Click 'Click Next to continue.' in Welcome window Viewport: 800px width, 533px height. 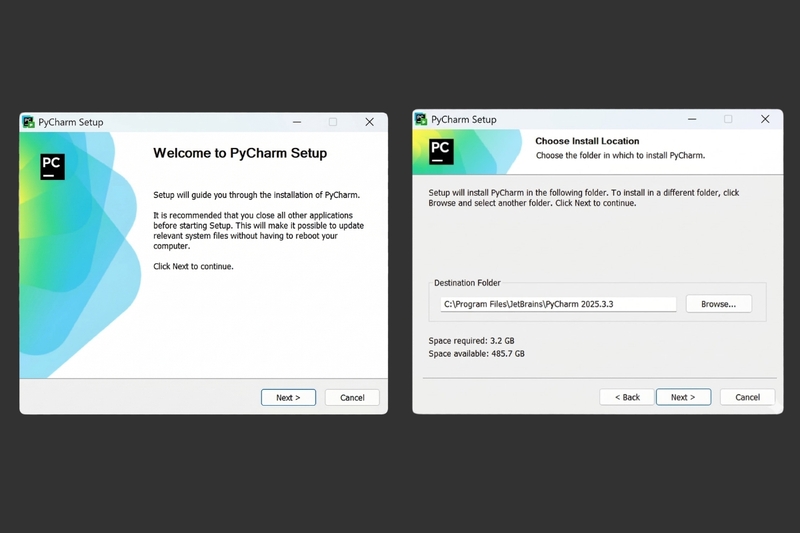tap(193, 266)
